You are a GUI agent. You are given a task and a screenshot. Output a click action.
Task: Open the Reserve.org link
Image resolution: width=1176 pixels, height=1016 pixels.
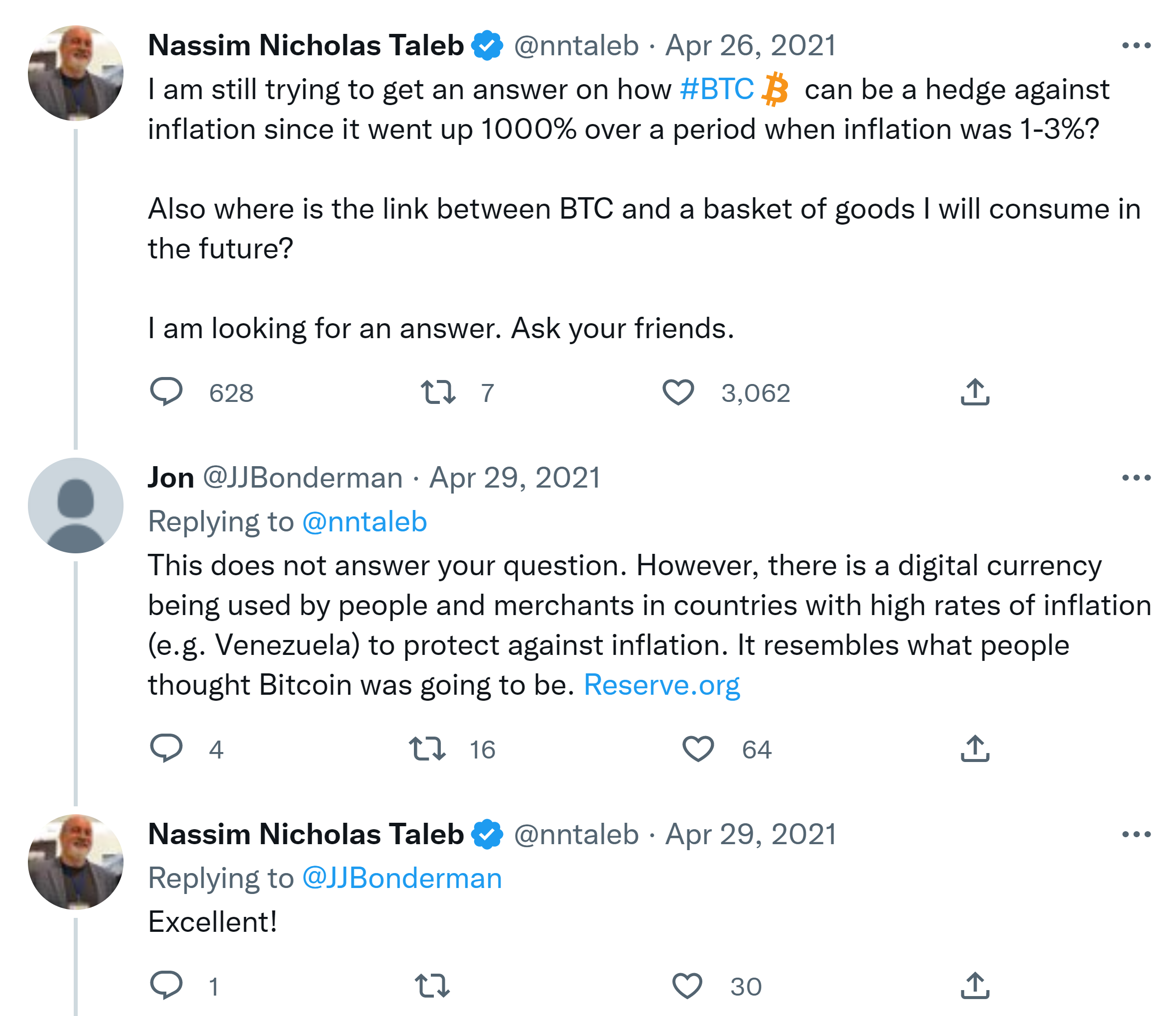click(662, 684)
